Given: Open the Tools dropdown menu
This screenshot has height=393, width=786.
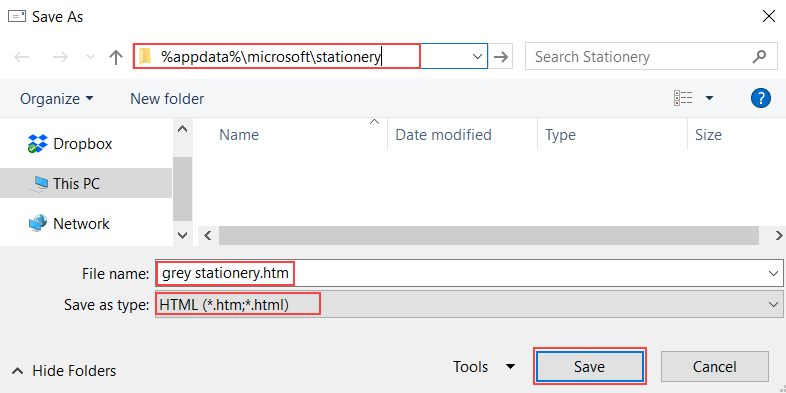Looking at the screenshot, I should pos(484,367).
